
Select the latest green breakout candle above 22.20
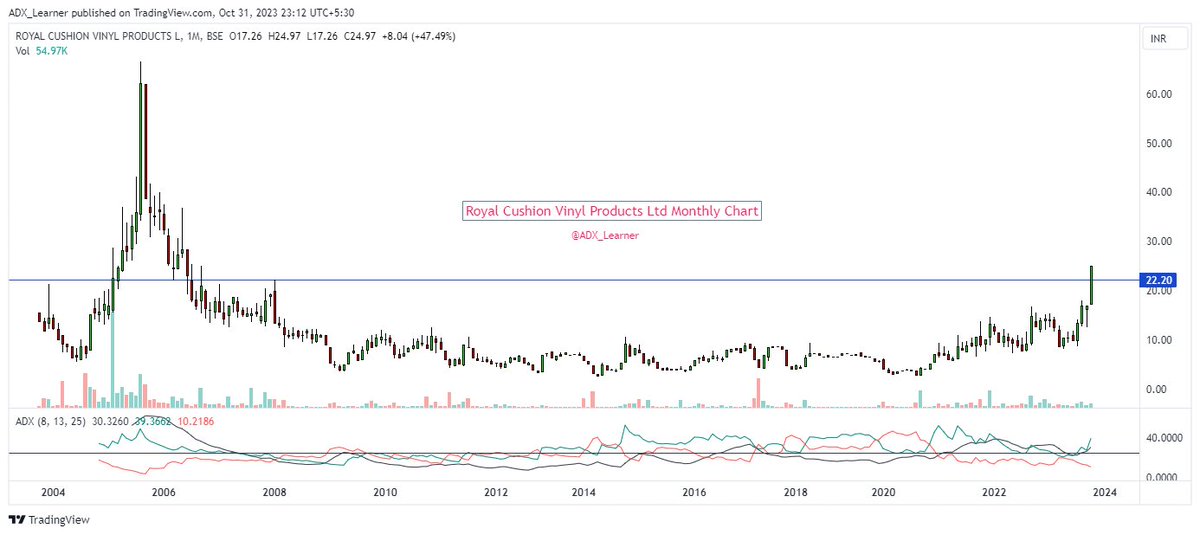pos(1092,285)
